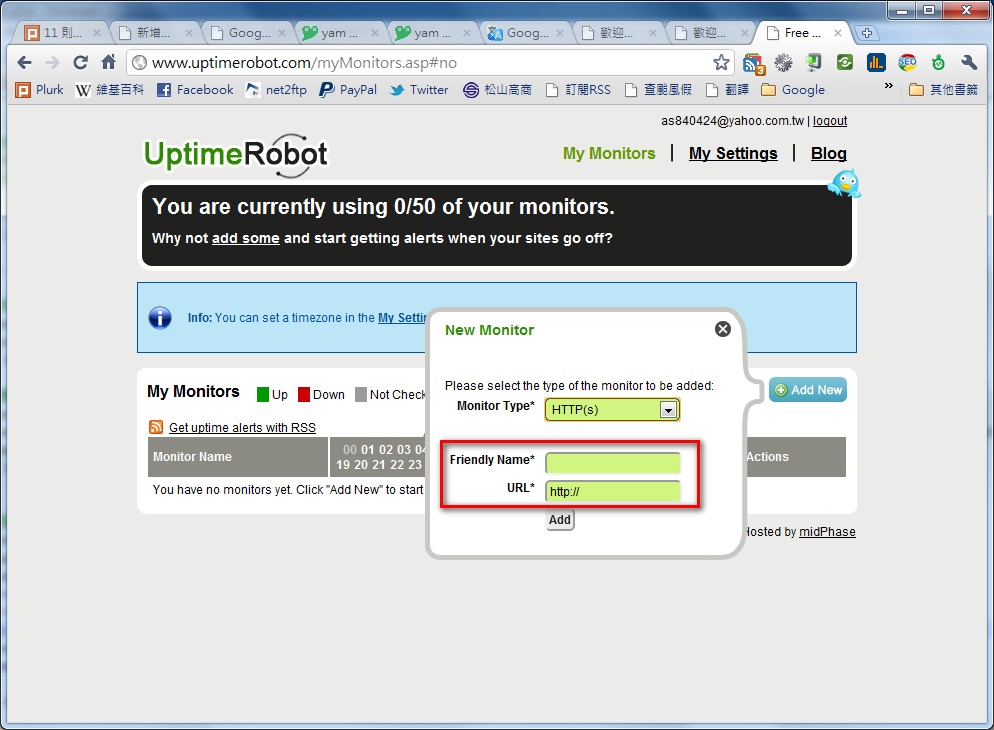Click the Add New button
The height and width of the screenshot is (730, 994).
(808, 390)
